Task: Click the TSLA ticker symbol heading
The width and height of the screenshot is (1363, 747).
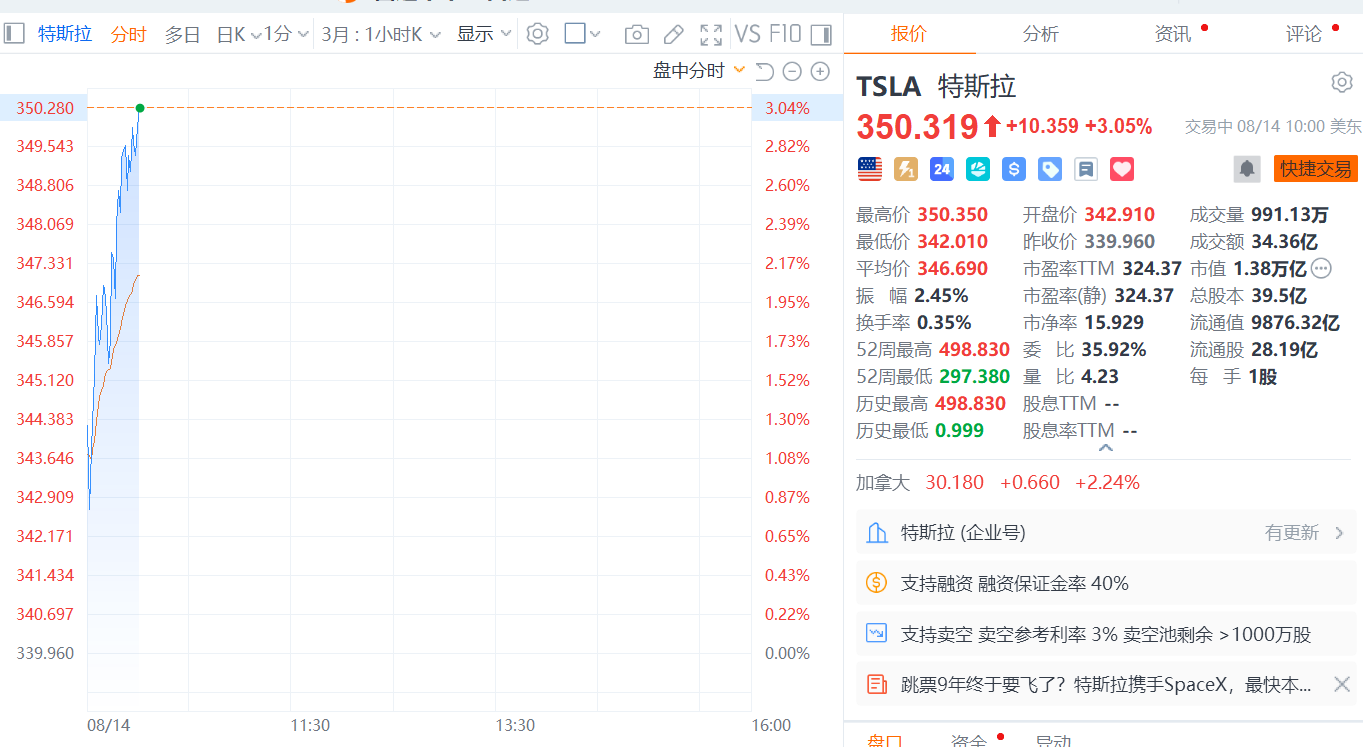Action: point(888,87)
